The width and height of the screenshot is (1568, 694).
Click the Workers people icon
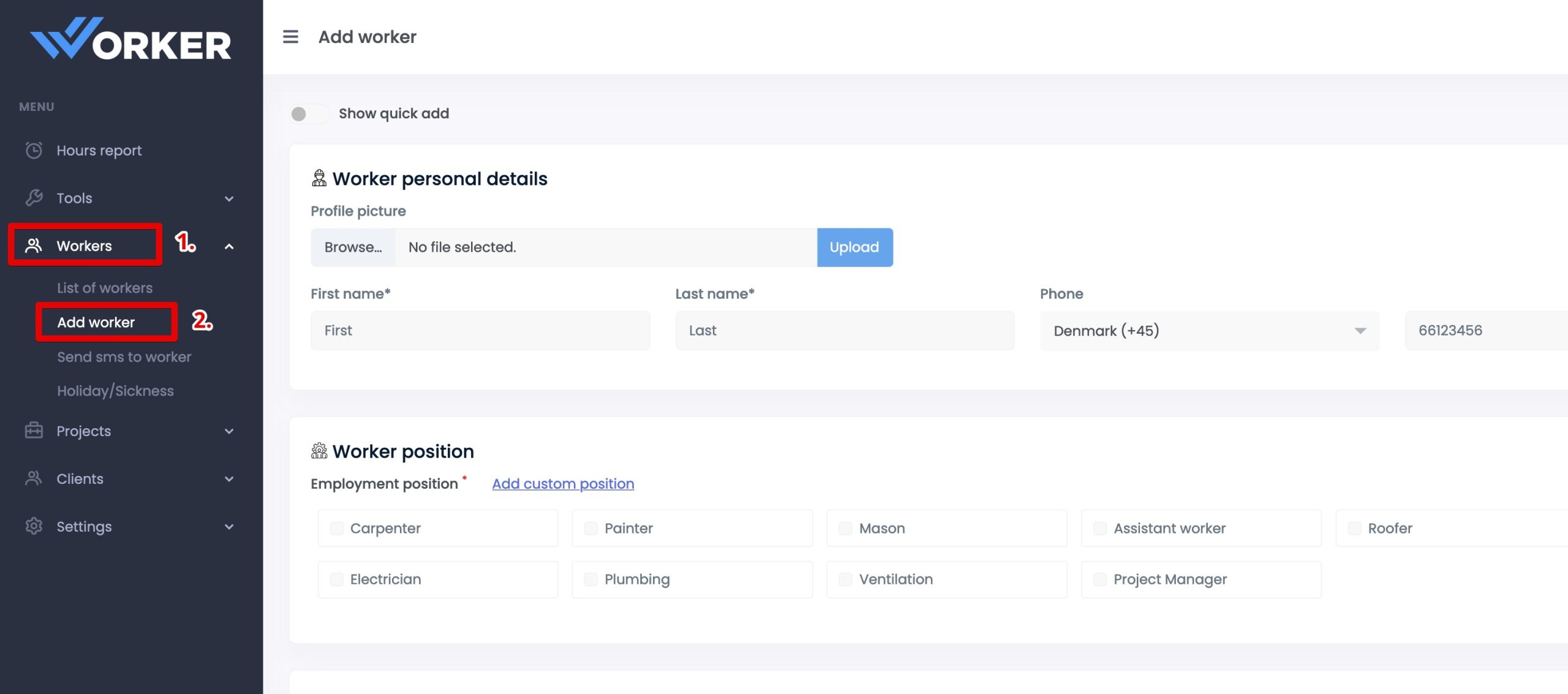pos(34,246)
